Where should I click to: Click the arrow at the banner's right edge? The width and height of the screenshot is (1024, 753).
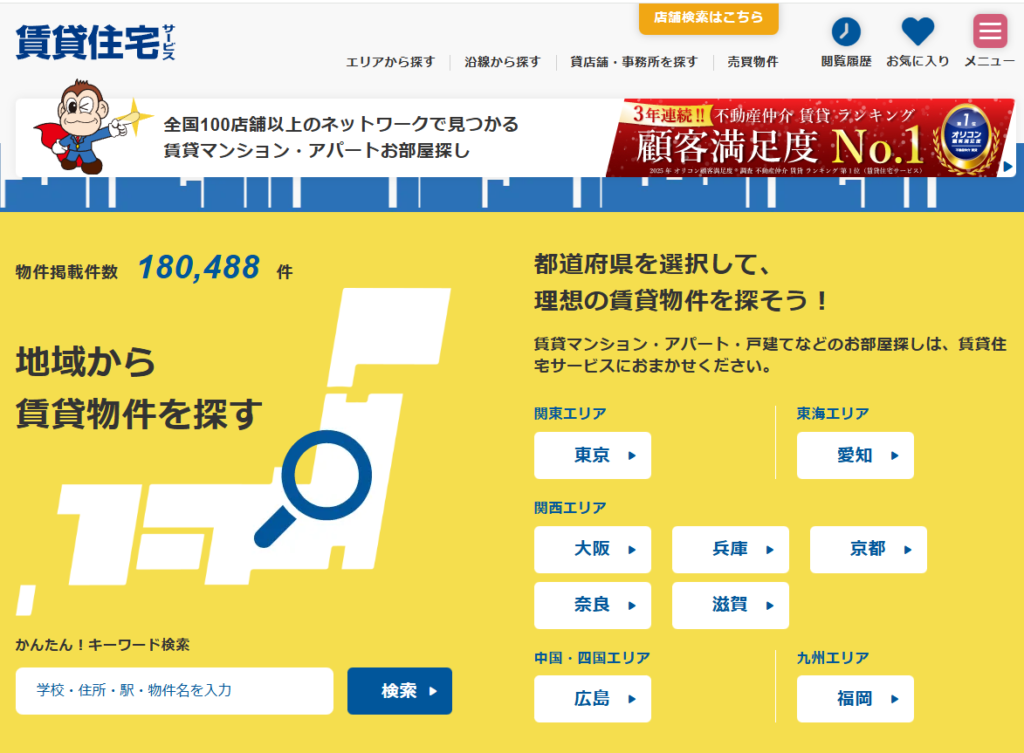pos(1007,166)
